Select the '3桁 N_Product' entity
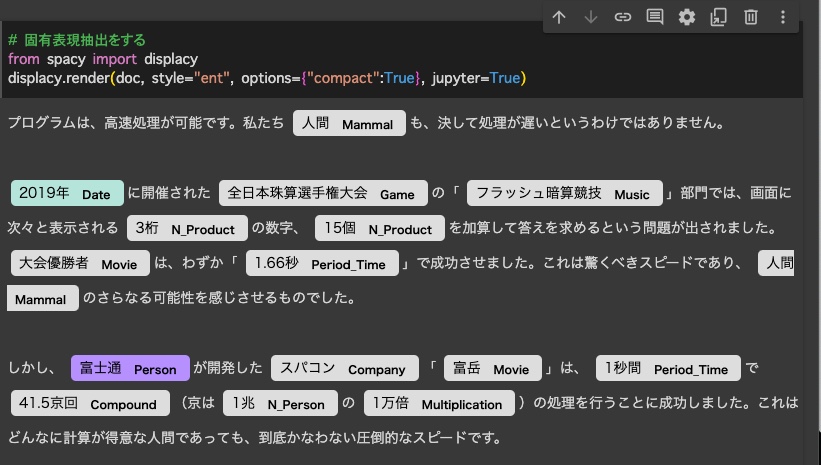821x465 pixels. click(187, 228)
